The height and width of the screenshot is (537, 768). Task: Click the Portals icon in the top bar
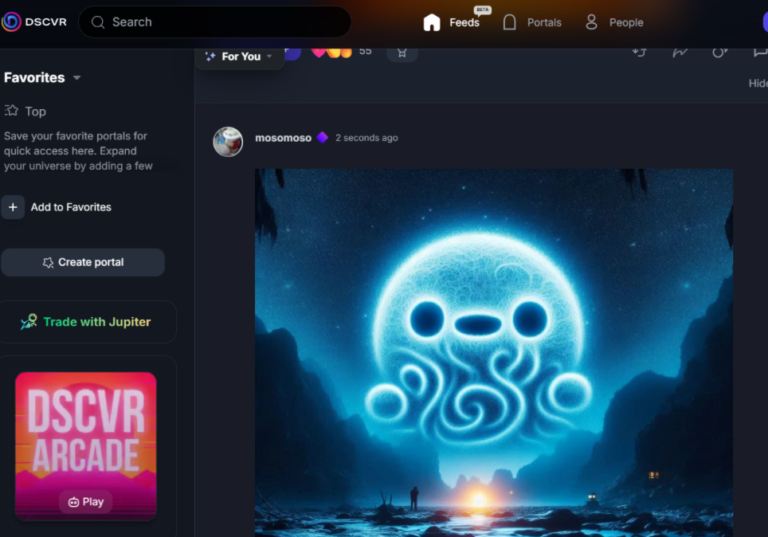[x=510, y=22]
